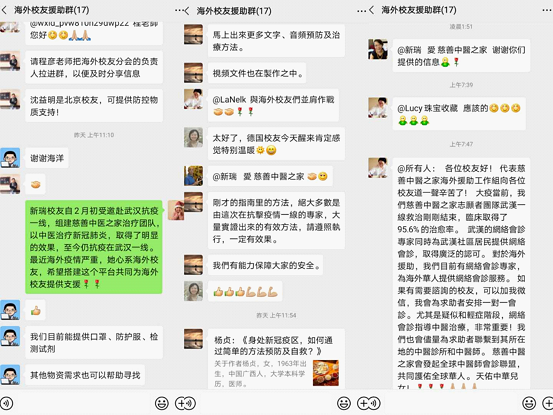Tap the message offering 口罩、防护服、检测试剂

[94, 342]
